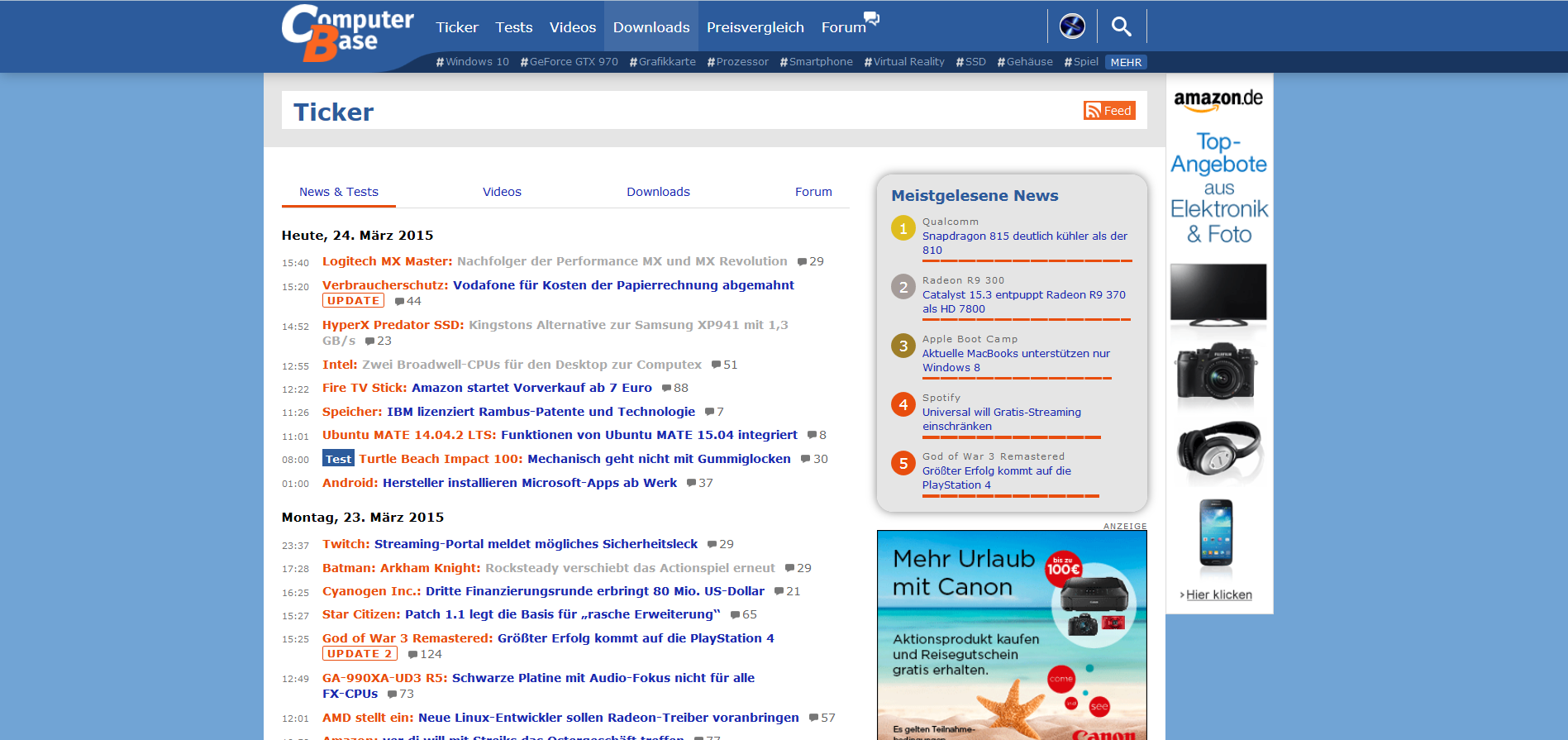The image size is (1568, 740).
Task: Click the #Virtual Reality tag
Action: 904,62
